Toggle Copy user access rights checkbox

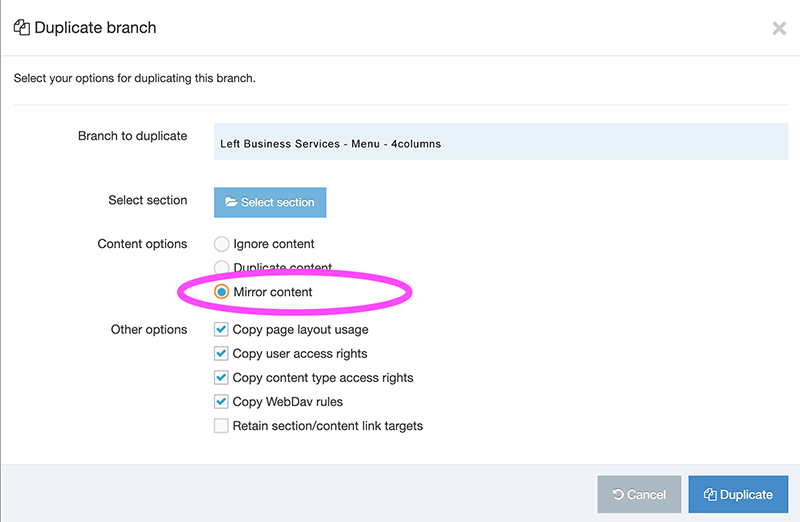tap(221, 353)
